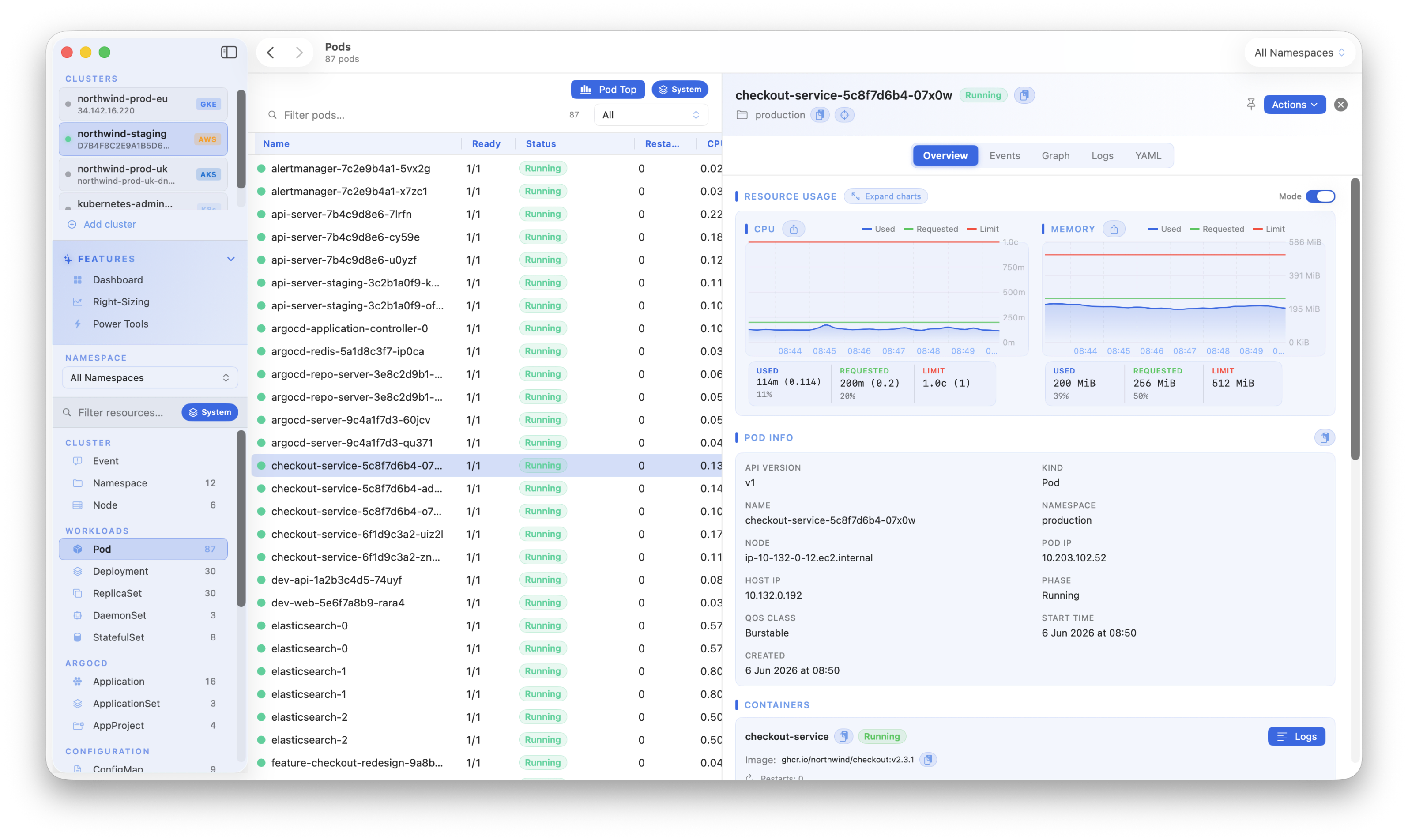Toggle the sidebar System filter

pos(209,412)
